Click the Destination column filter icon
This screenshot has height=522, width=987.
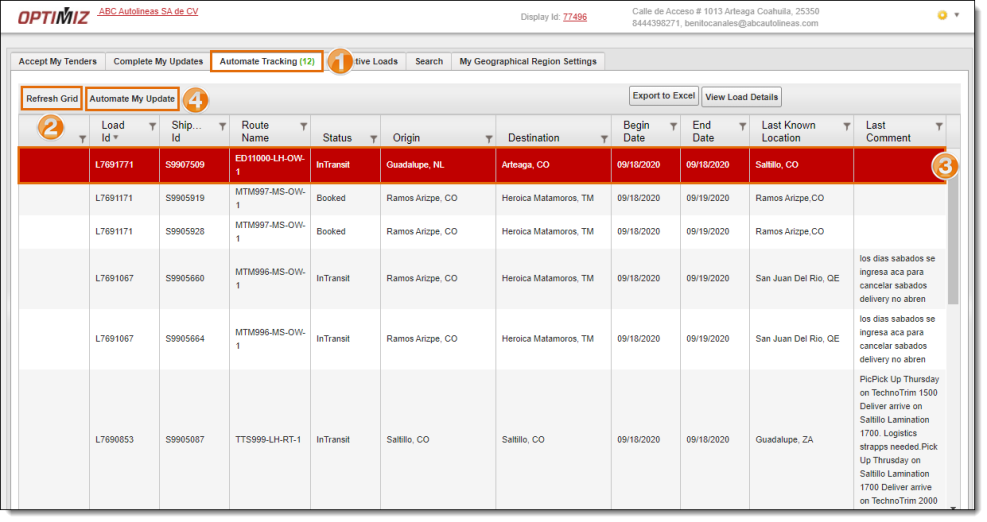pyautogui.click(x=603, y=139)
